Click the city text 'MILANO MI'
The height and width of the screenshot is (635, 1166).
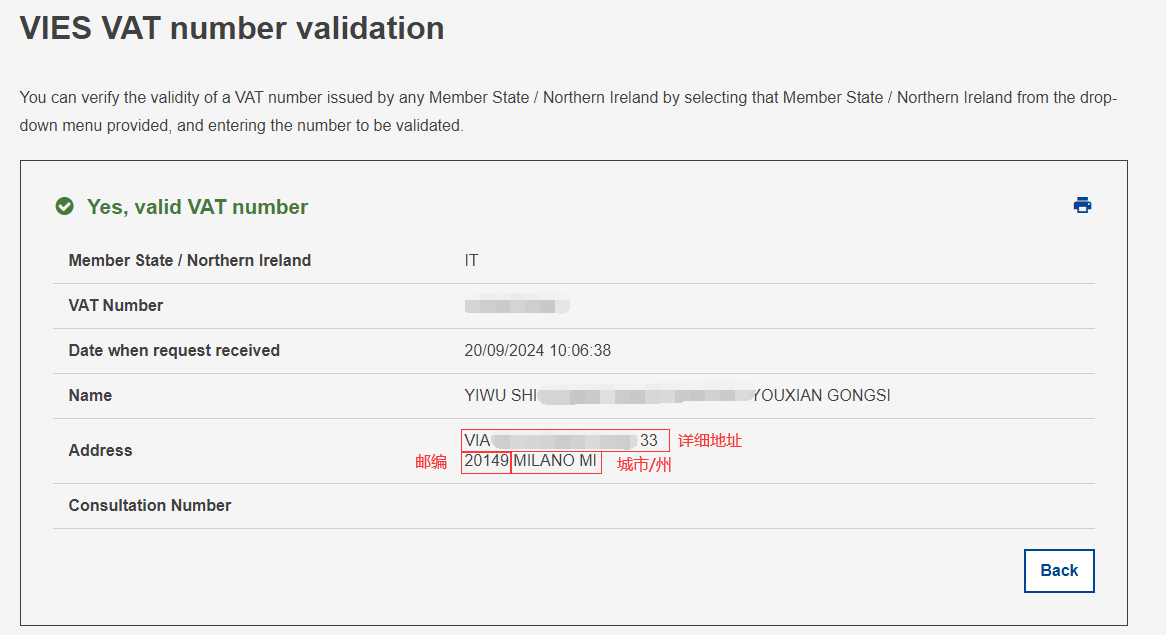[555, 461]
